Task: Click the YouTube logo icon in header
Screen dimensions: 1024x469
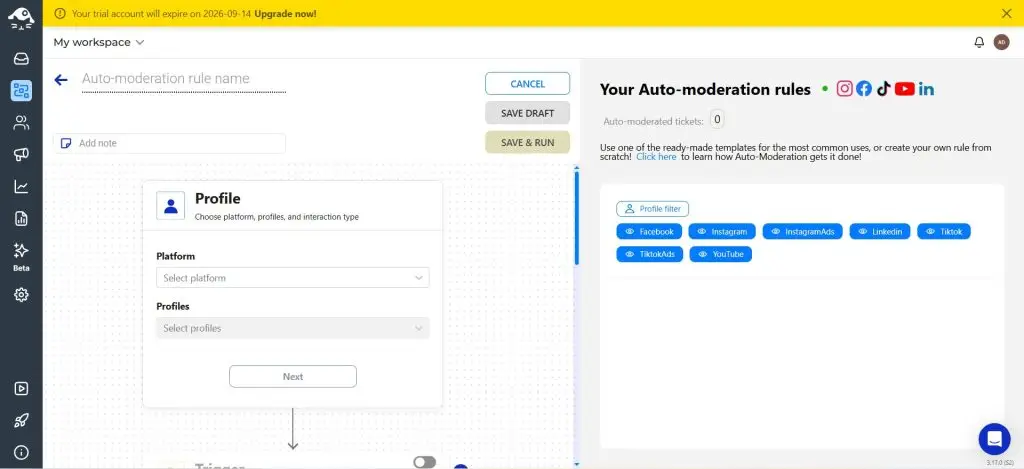Action: [x=904, y=89]
